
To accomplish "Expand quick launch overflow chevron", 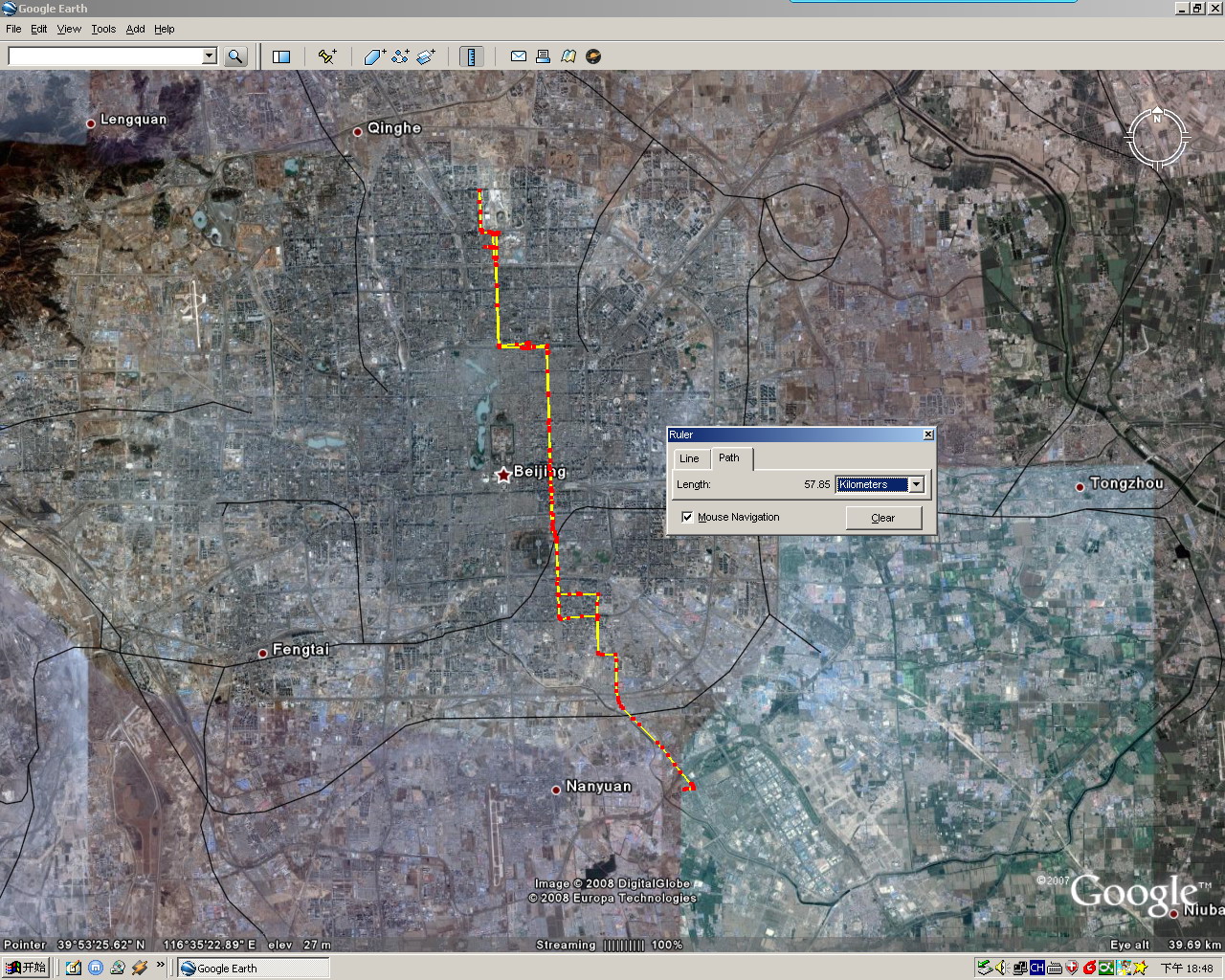I will coord(161,965).
